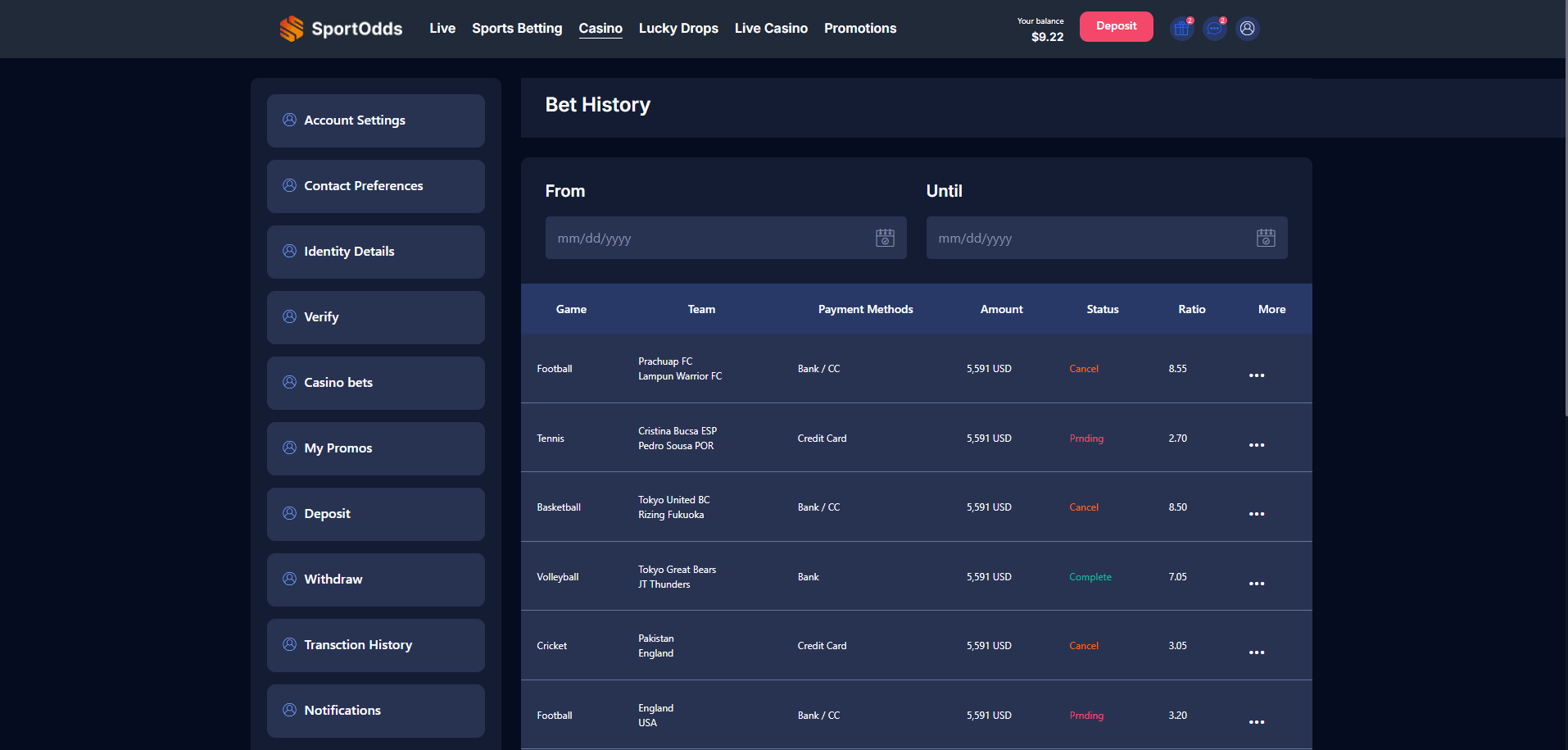The height and width of the screenshot is (750, 1568).
Task: Click the 3.05 ratio value
Action: [1177, 646]
